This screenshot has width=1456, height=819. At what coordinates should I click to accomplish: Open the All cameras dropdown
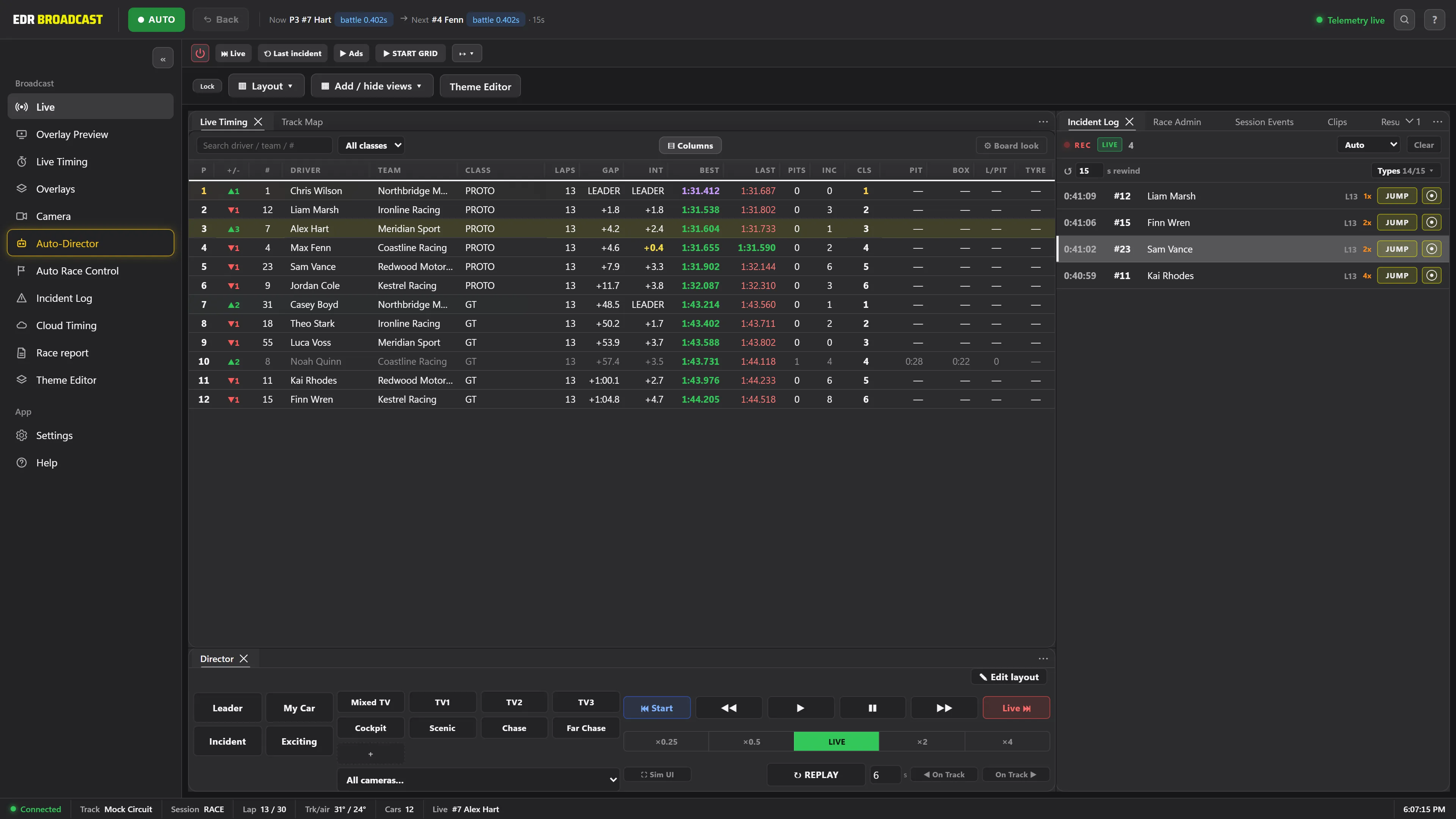click(478, 780)
